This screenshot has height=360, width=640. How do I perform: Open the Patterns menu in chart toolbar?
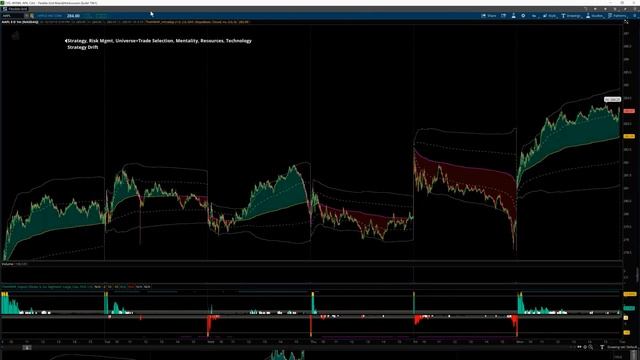coord(617,16)
